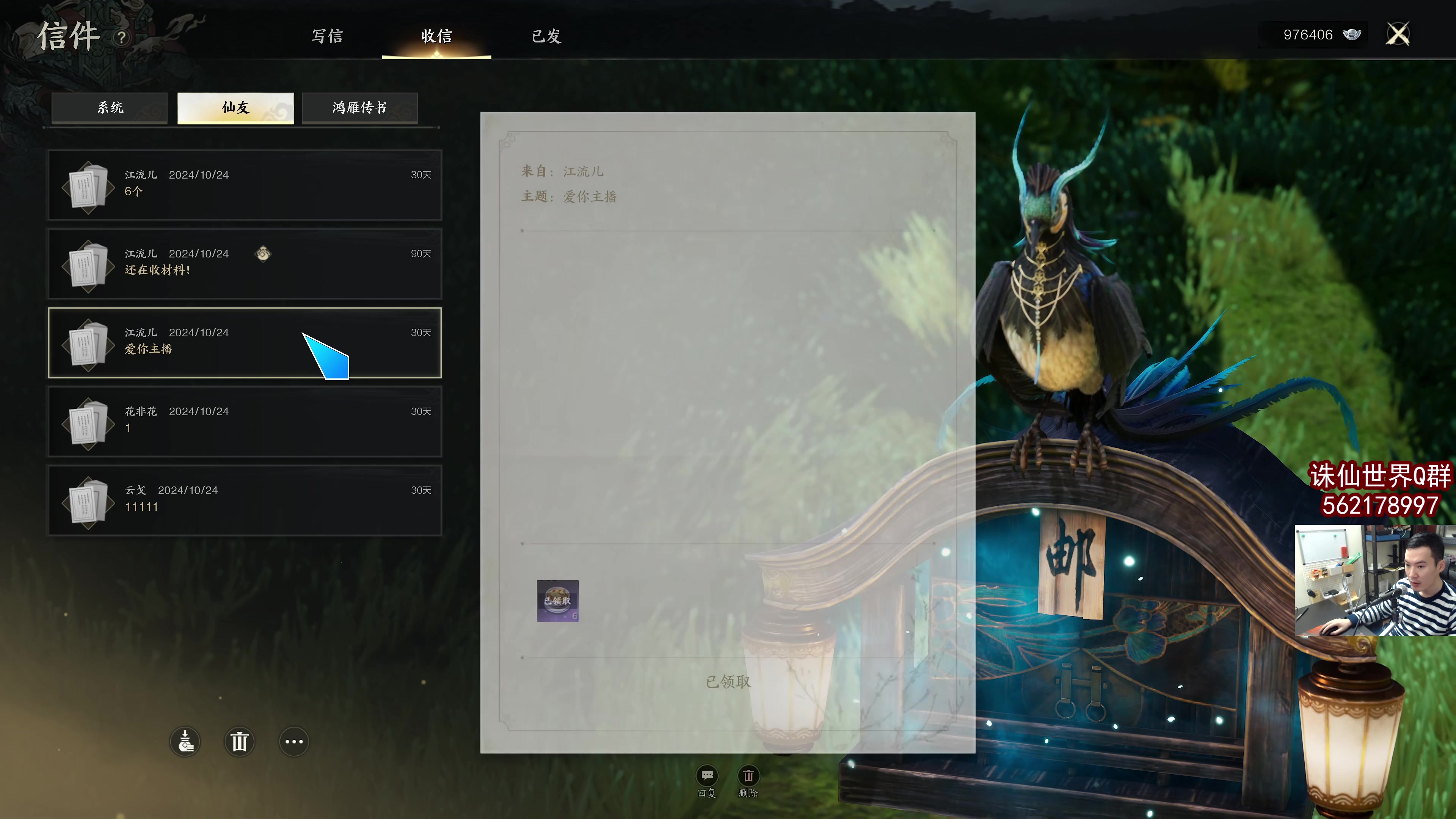Close the mail window with X icon
The image size is (1456, 819).
pyautogui.click(x=1398, y=34)
